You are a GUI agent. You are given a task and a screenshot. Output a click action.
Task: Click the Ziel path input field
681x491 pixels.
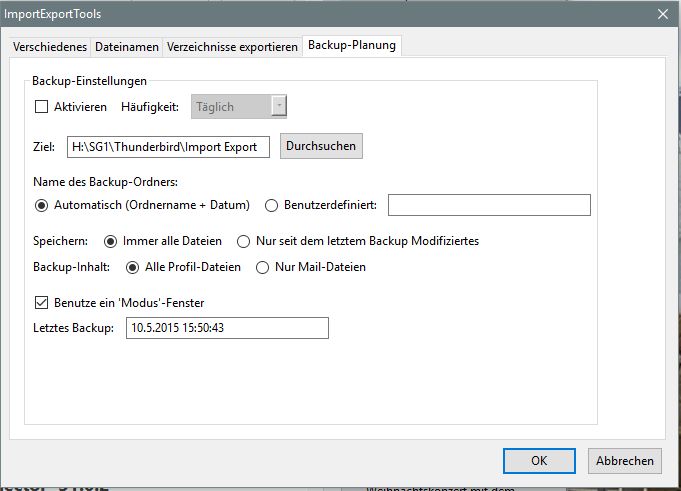click(x=168, y=147)
